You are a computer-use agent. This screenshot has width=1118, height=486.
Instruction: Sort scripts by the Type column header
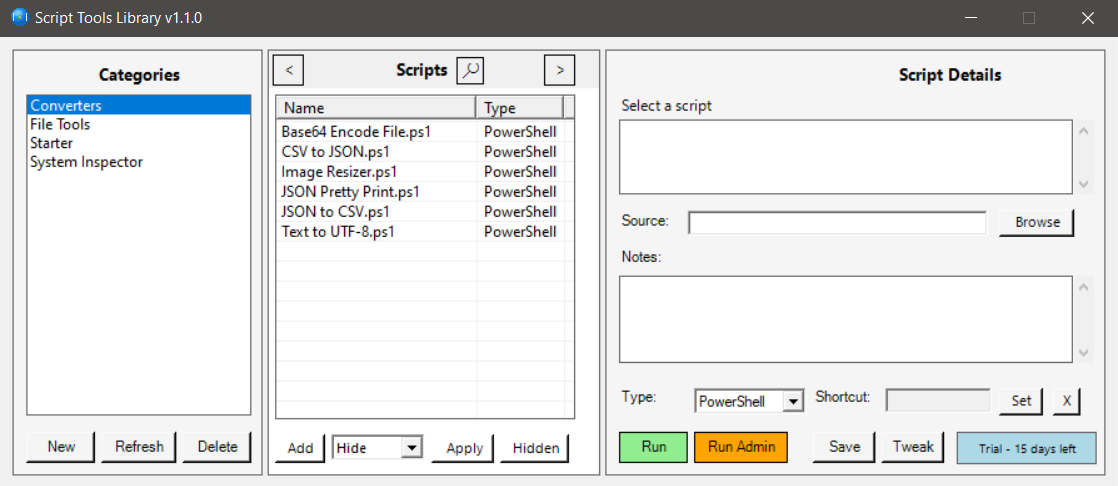click(x=519, y=108)
